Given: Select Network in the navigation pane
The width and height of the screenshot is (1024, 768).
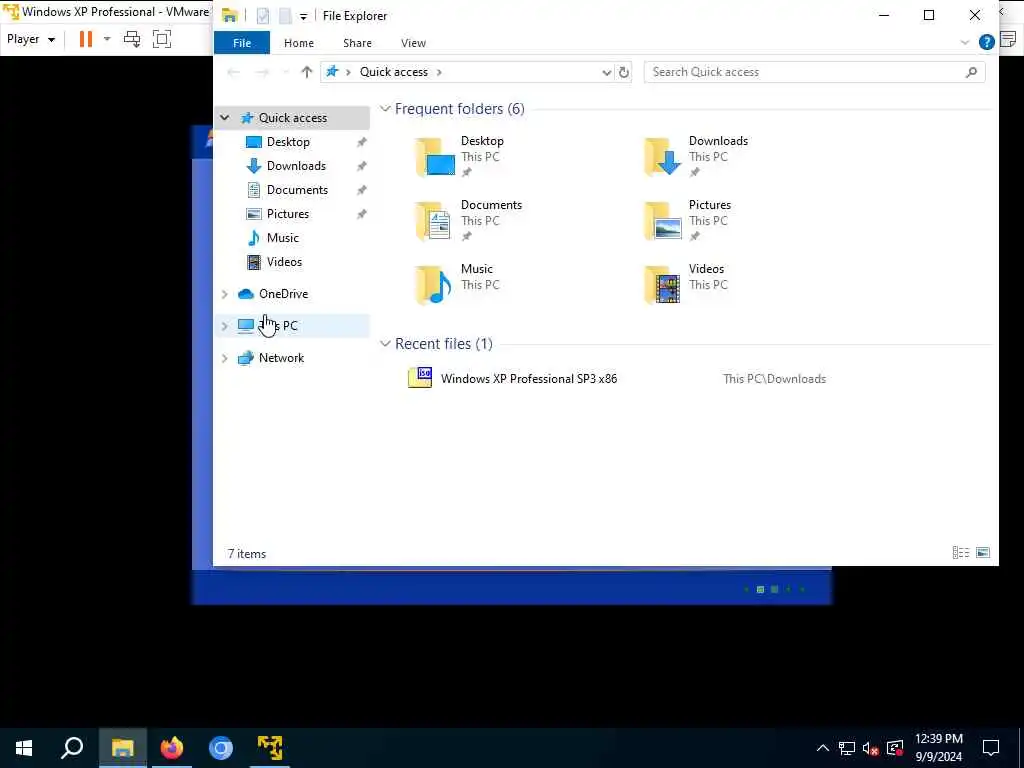Looking at the screenshot, I should click(x=281, y=358).
